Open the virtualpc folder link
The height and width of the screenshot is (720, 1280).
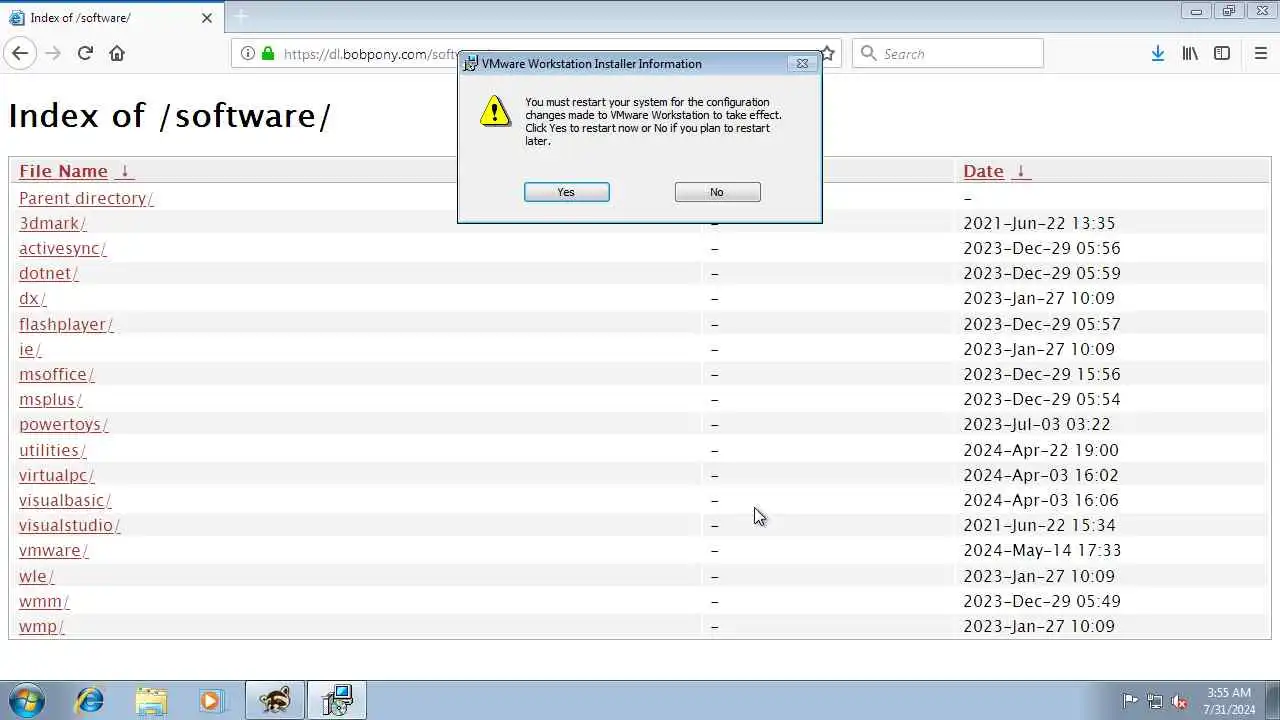click(x=56, y=475)
